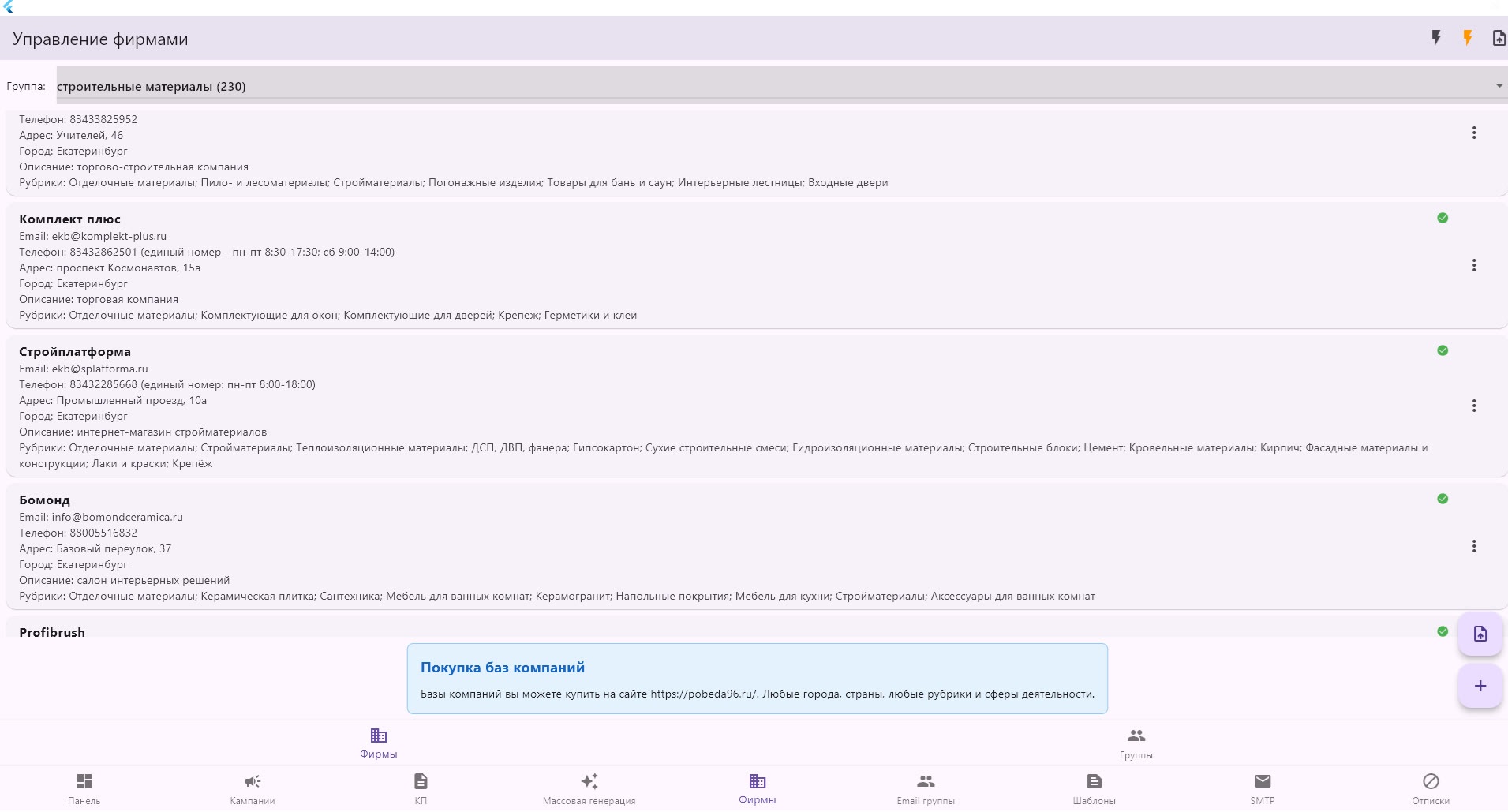This screenshot has height=812, width=1508.
Task: Select the upper Фирмы tab
Action: click(x=379, y=743)
